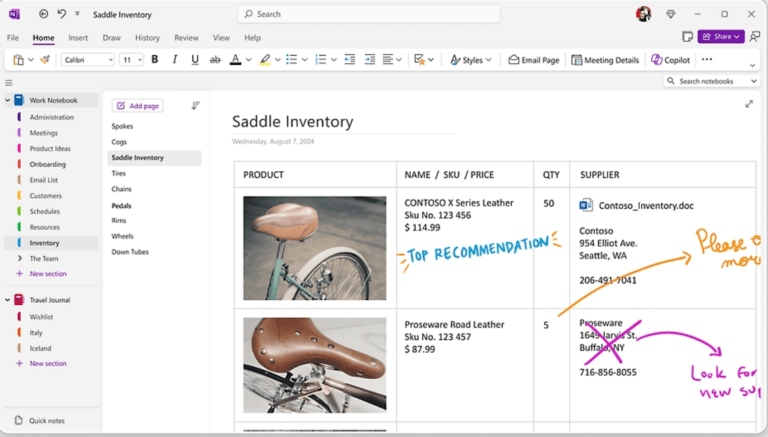Click the strikethrough text icon

tap(215, 60)
